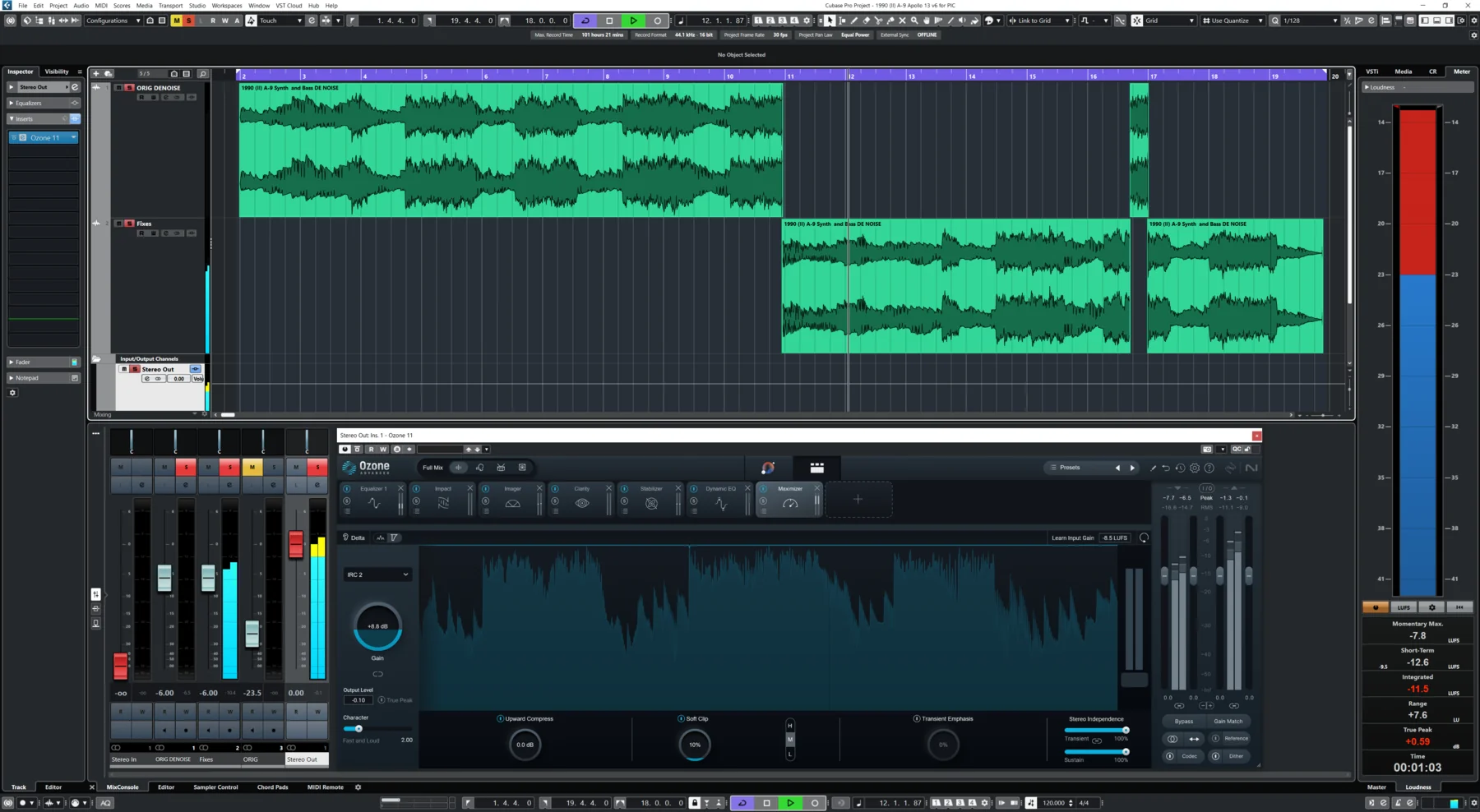Viewport: 1480px width, 812px height.
Task: Open Ozone module chain view icon
Action: point(816,468)
